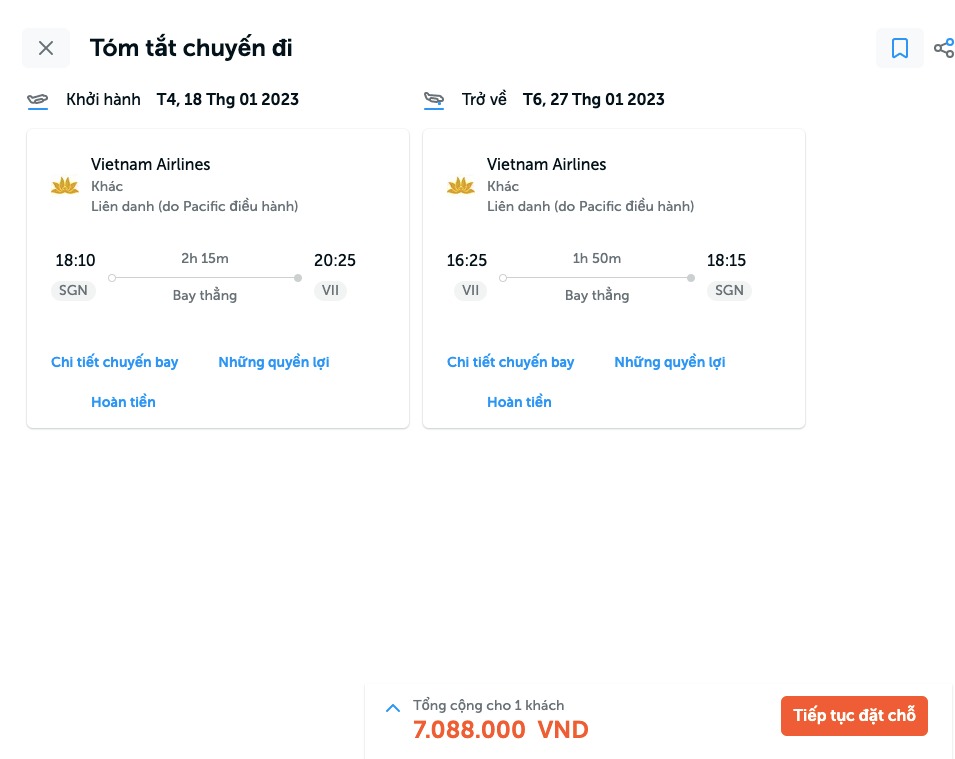View departure flight's Những quyền lợi
This screenshot has width=955, height=759.
click(274, 362)
